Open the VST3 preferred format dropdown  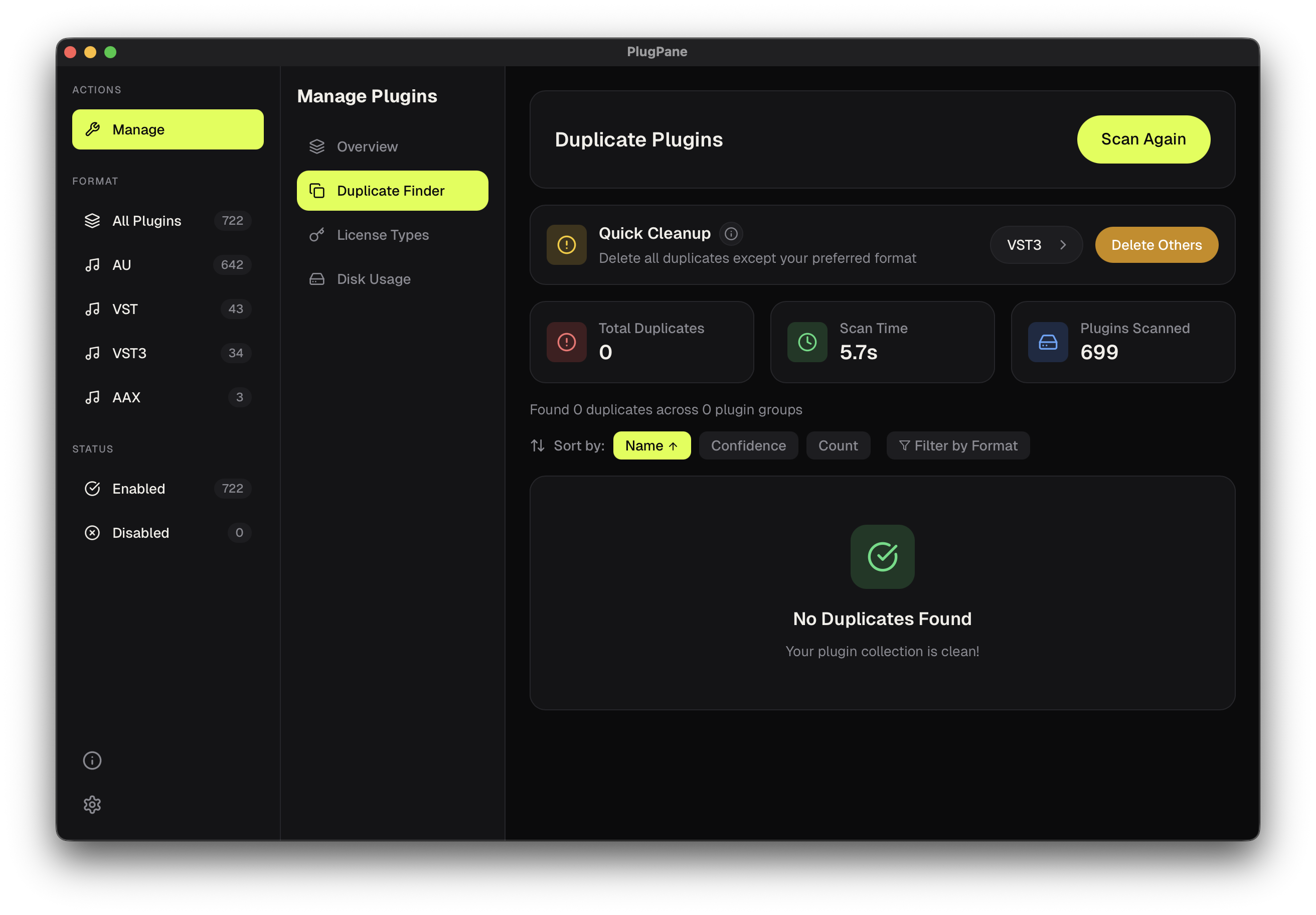coord(1036,245)
